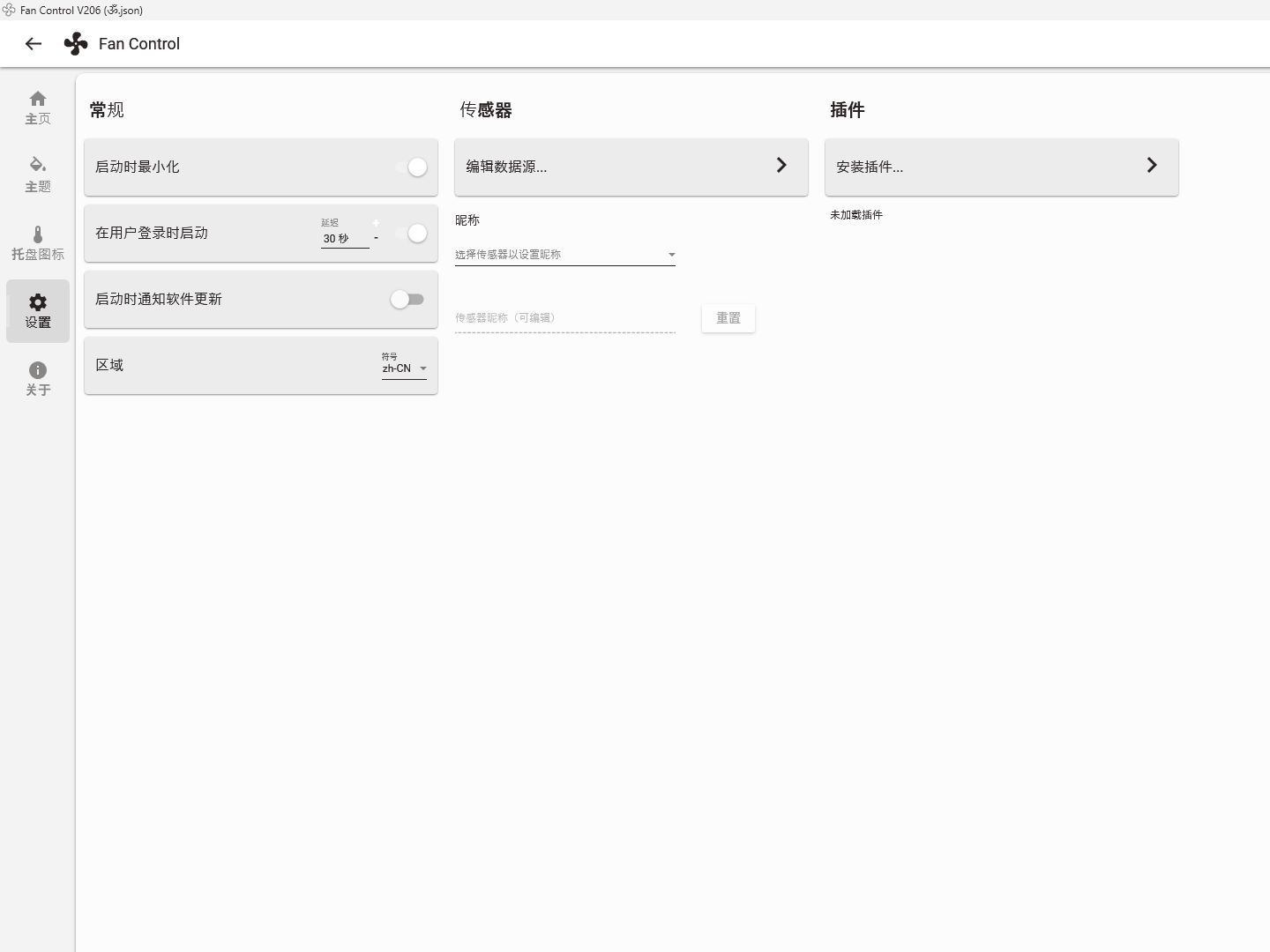Open the 托盘图标 tray icon section
The width and height of the screenshot is (1270, 952).
coord(38,243)
